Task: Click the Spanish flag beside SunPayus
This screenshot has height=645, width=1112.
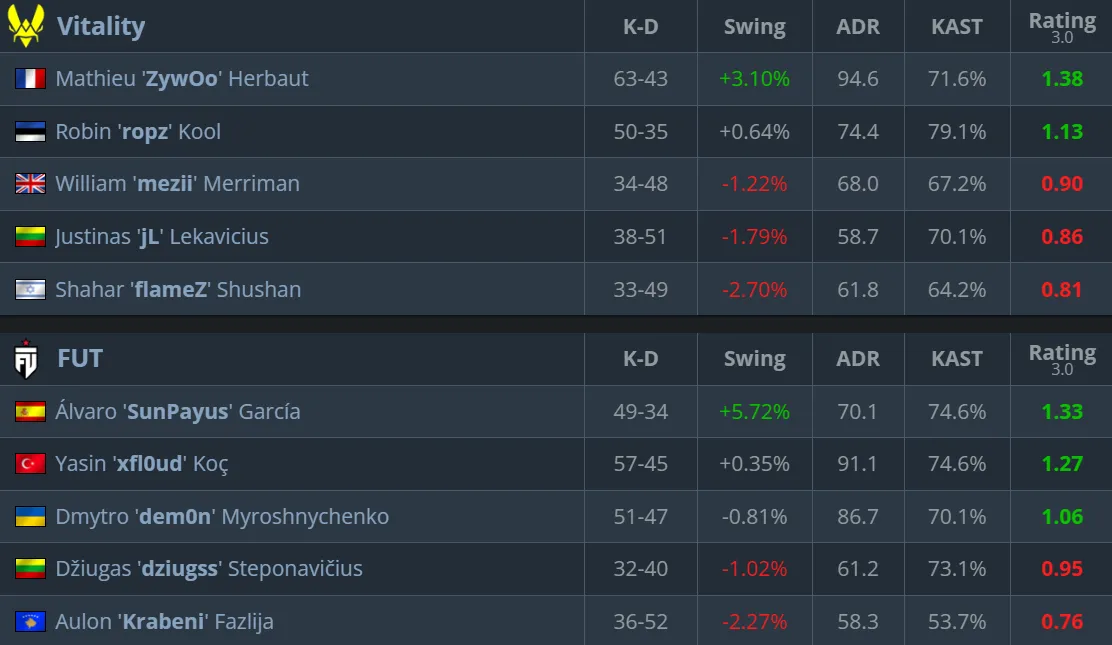Action: coord(30,412)
